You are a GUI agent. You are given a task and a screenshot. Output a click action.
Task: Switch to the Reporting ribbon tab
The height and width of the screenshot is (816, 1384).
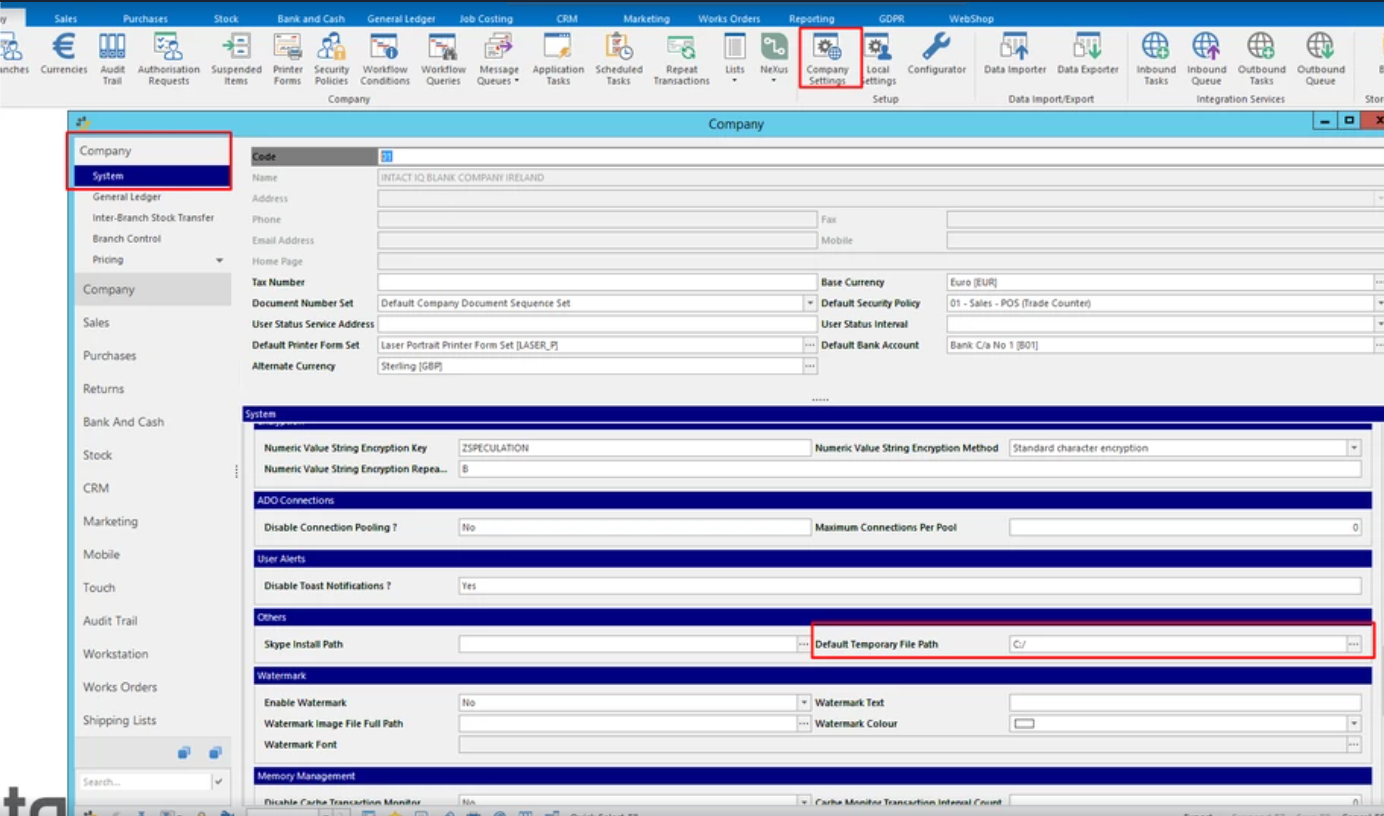pos(812,17)
